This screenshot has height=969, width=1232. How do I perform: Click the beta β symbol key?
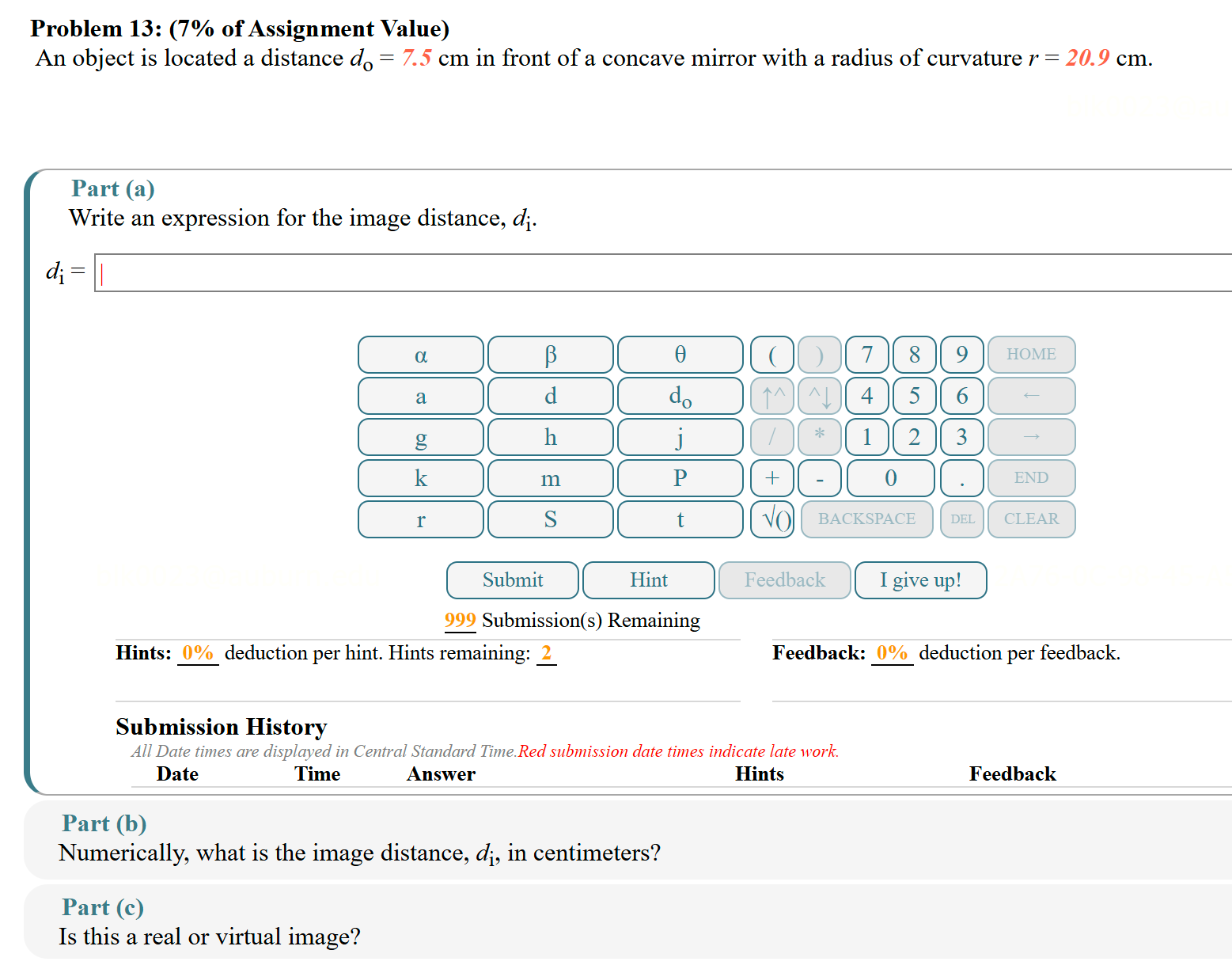[550, 354]
